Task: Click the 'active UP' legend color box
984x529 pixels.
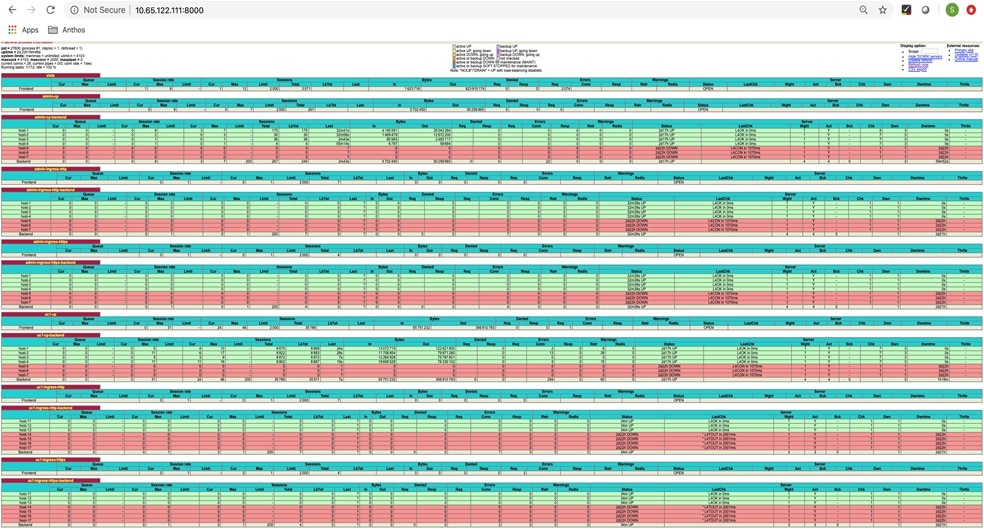Action: coord(454,46)
